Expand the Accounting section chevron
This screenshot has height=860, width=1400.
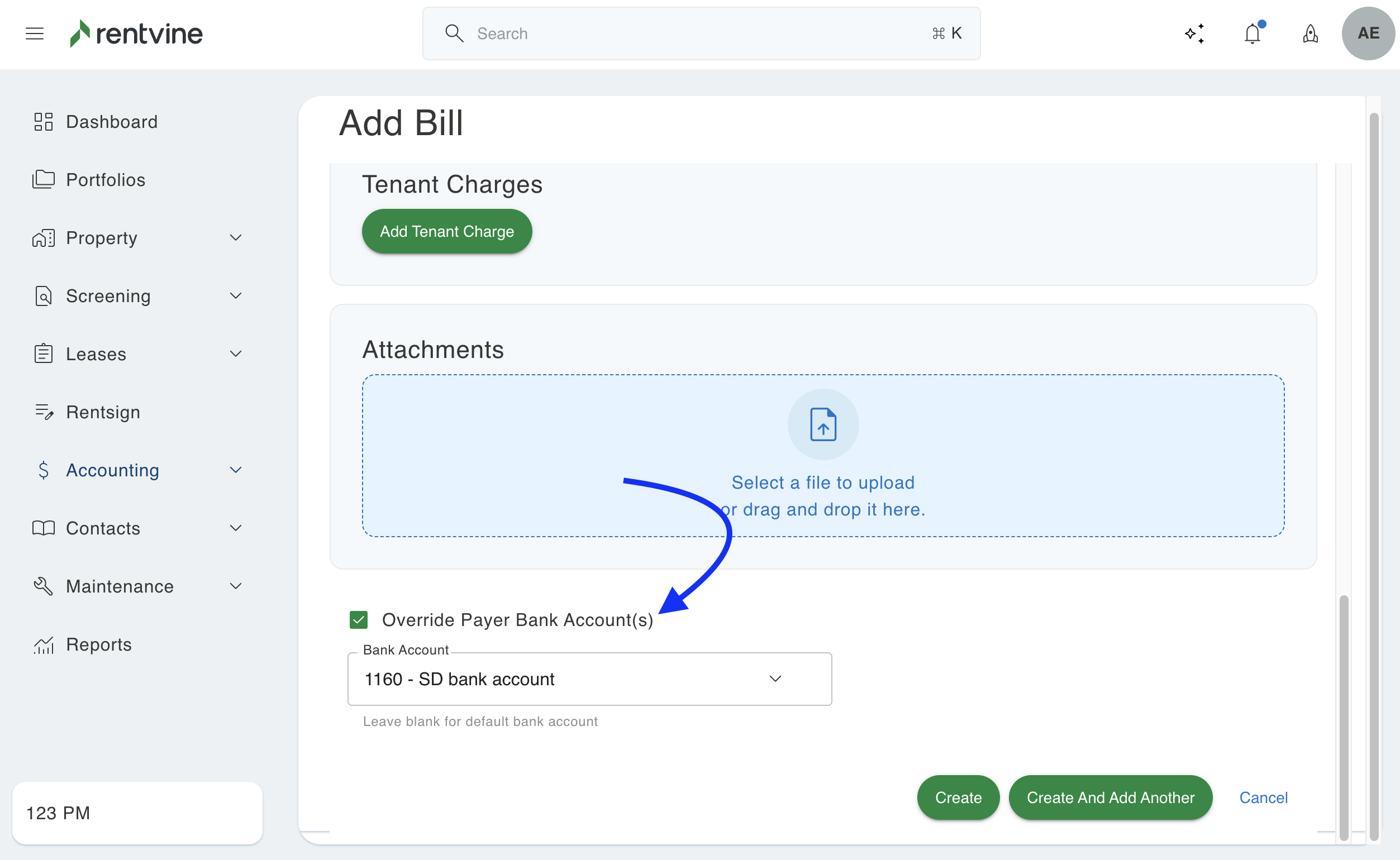coord(236,470)
